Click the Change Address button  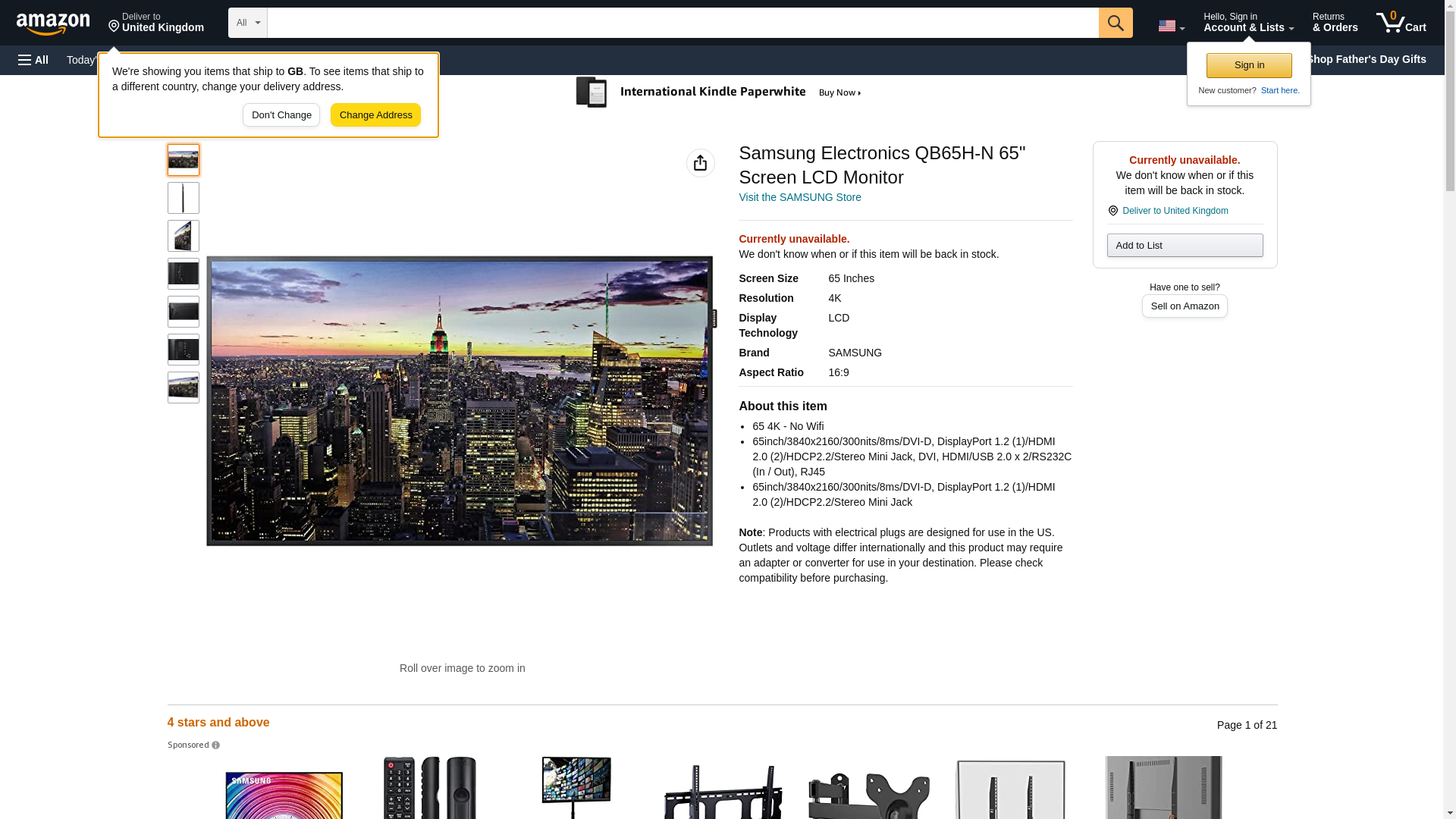375,115
